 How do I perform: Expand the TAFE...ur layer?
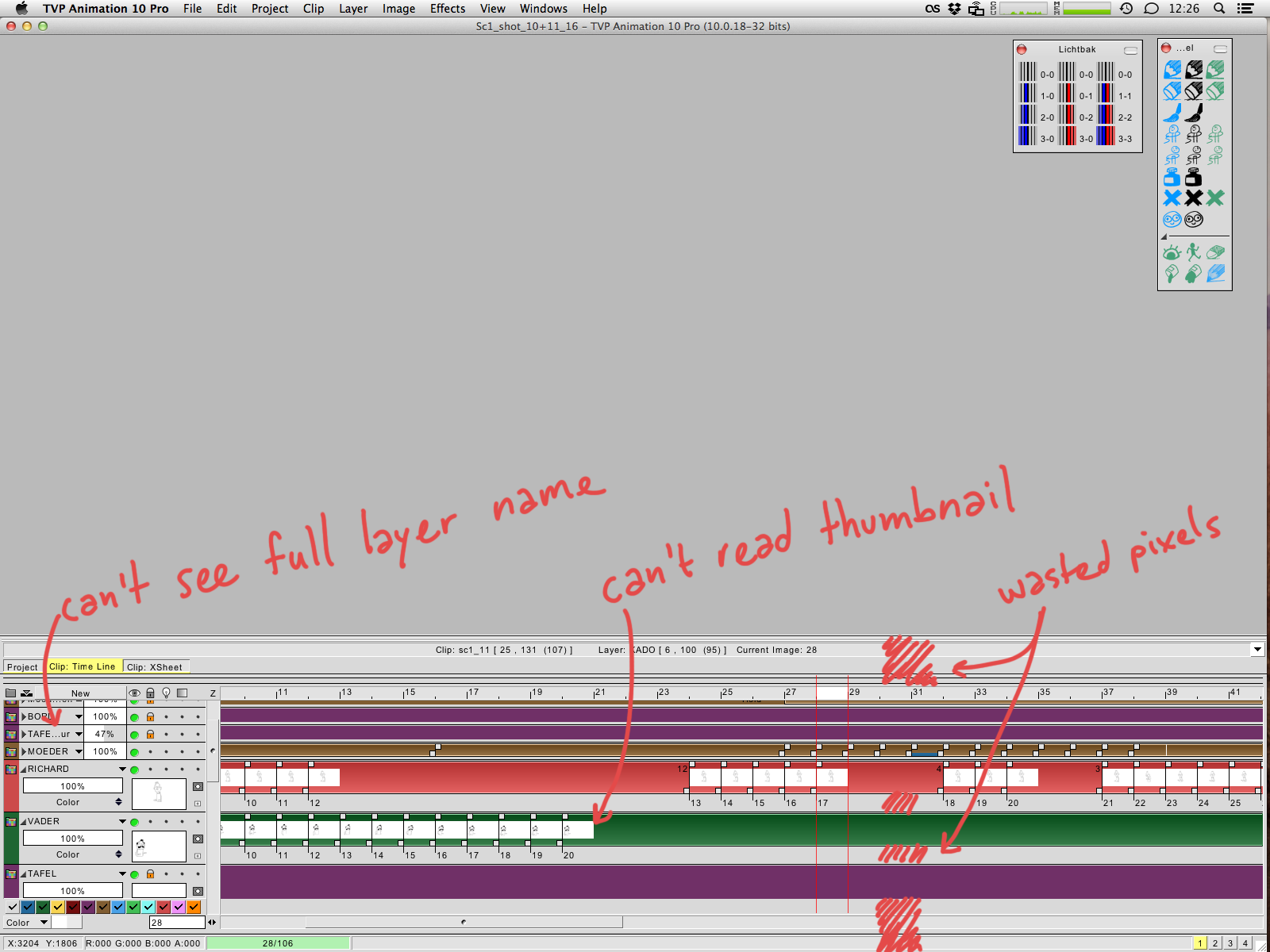(24, 735)
